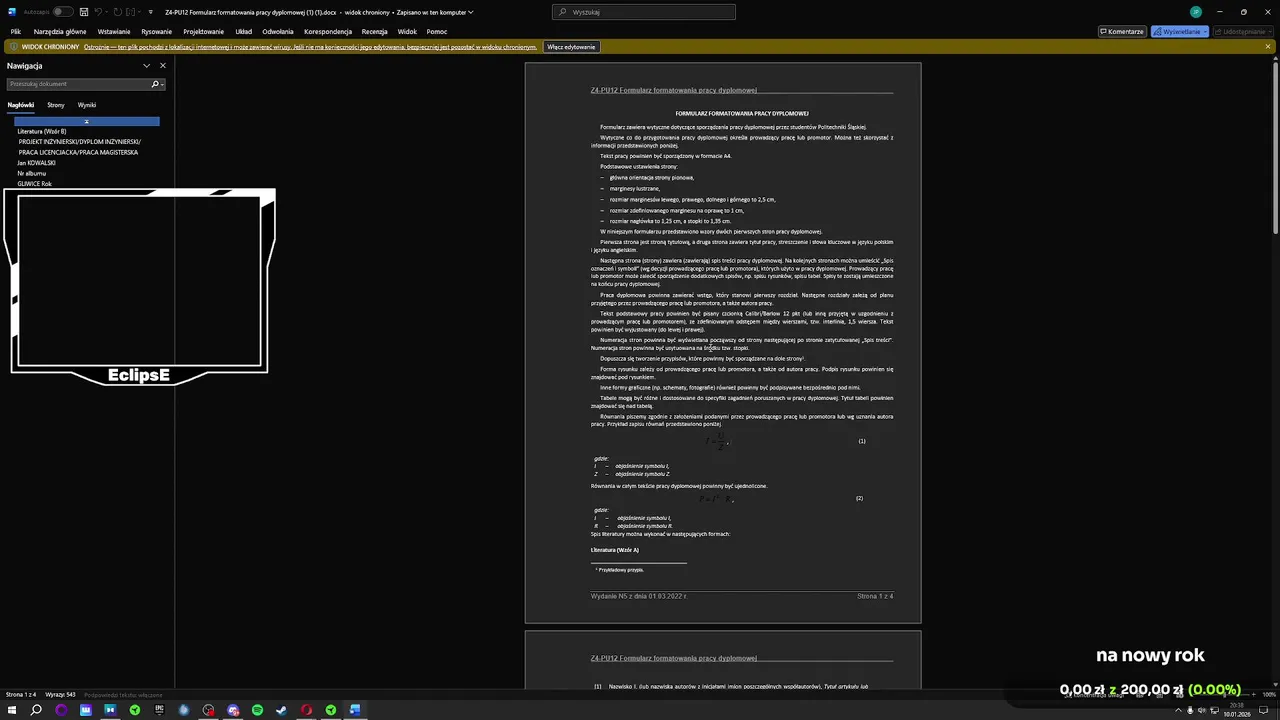Image resolution: width=1280 pixels, height=720 pixels.
Task: Click the Wyszukaj search box
Action: point(643,12)
